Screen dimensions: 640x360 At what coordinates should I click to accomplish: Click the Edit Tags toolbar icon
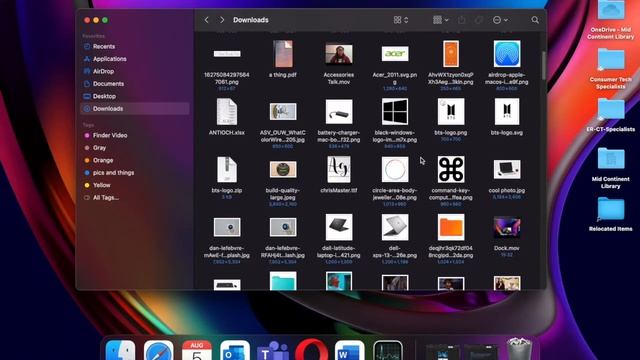479,20
